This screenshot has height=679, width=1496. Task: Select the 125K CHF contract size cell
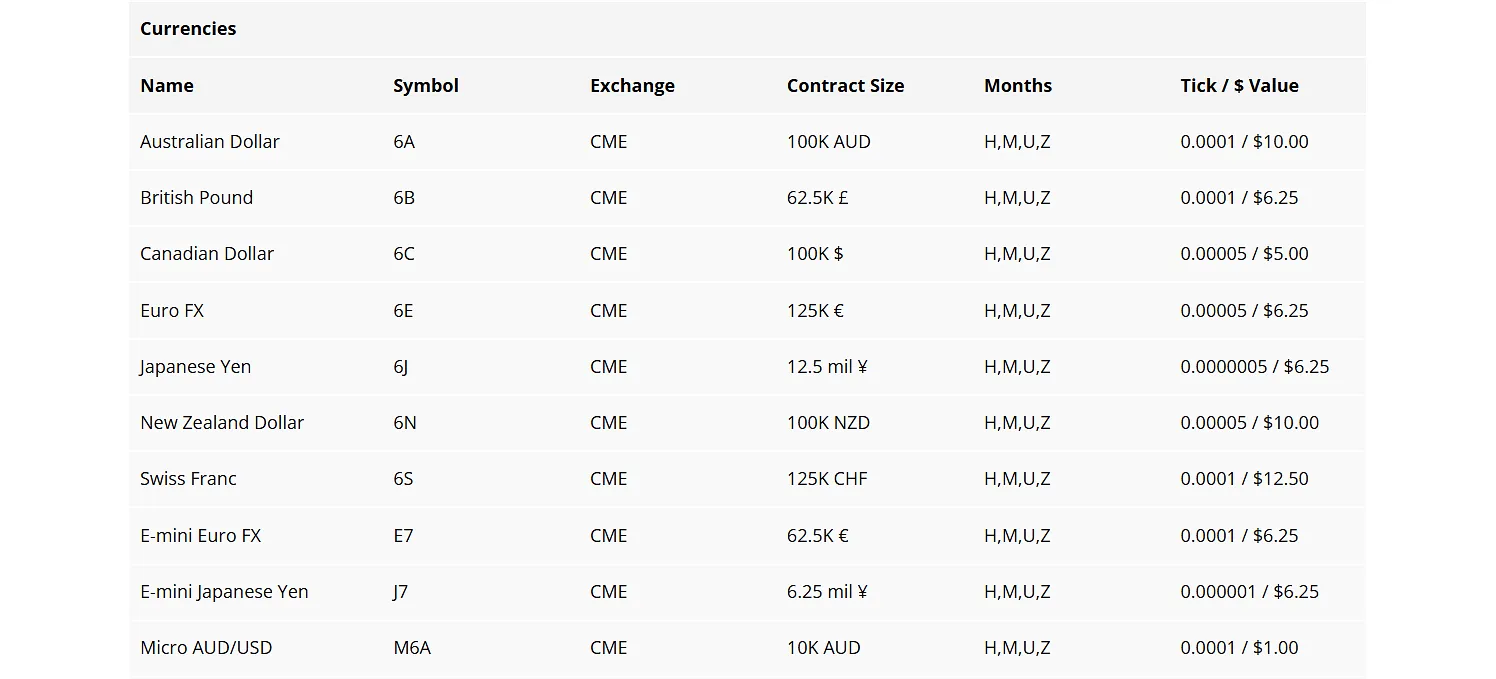point(827,479)
